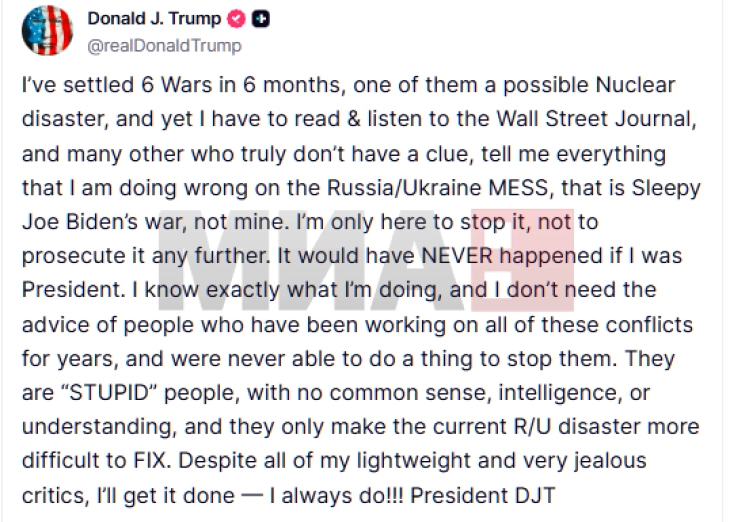730x522 pixels.
Task: Open the Donald J. Trump display name
Action: (x=153, y=20)
